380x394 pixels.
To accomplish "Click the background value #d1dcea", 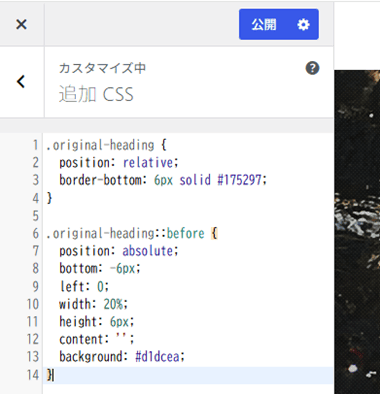I will (x=157, y=357).
